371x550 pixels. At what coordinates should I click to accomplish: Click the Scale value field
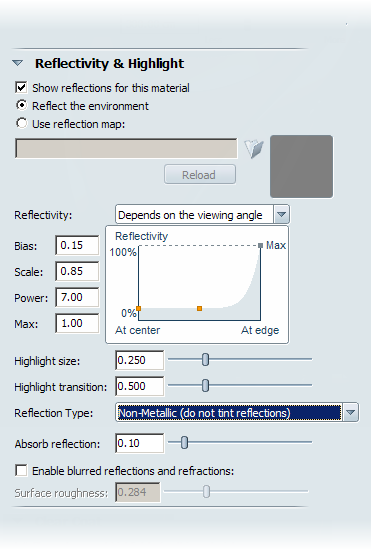click(x=77, y=271)
